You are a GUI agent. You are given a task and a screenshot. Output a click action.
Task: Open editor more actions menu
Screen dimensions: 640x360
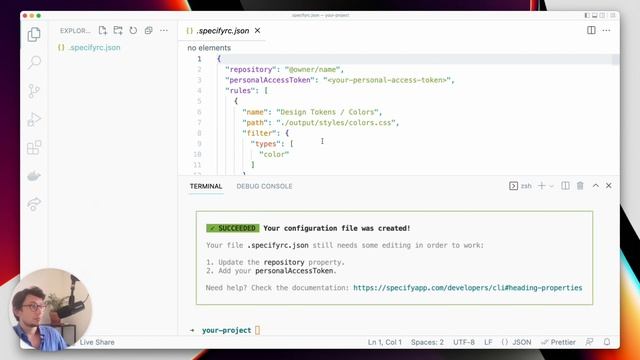(x=606, y=30)
